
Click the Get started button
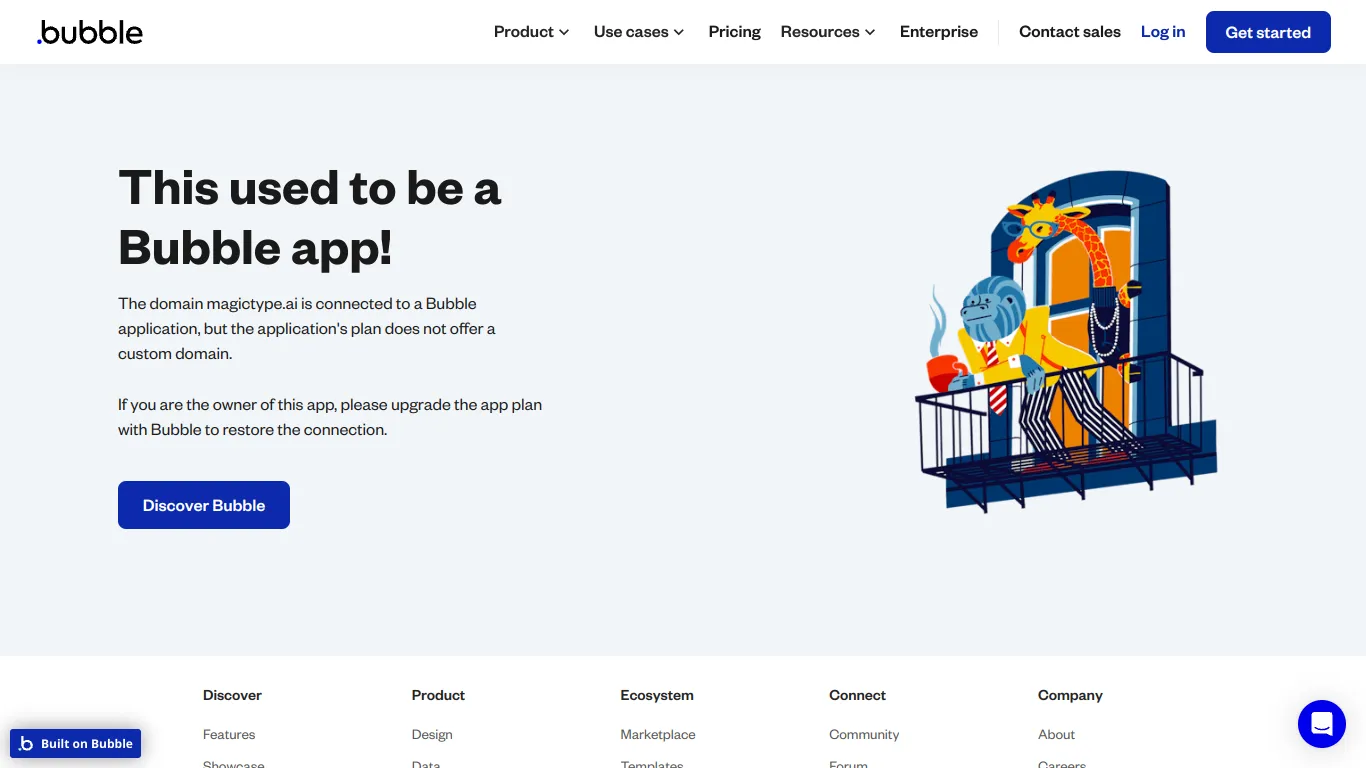click(1268, 32)
